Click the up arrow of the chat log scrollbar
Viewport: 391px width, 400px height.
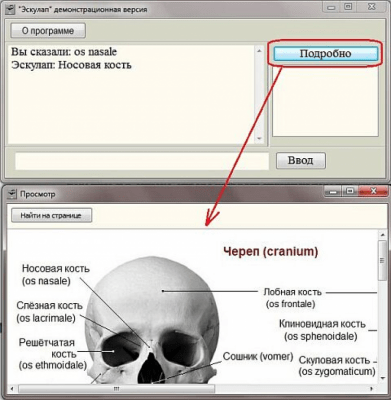point(259,51)
